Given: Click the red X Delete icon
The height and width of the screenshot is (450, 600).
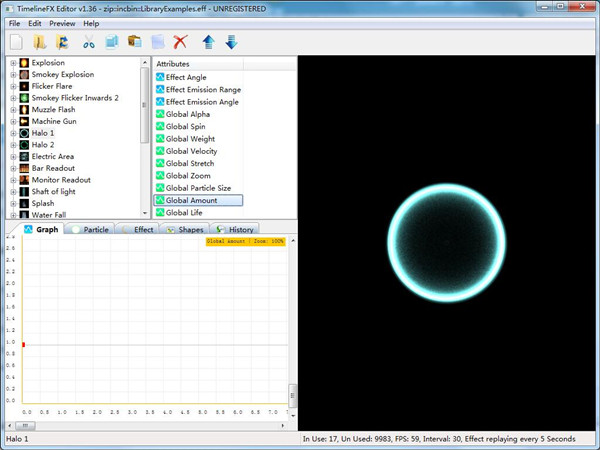Looking at the screenshot, I should click(180, 42).
